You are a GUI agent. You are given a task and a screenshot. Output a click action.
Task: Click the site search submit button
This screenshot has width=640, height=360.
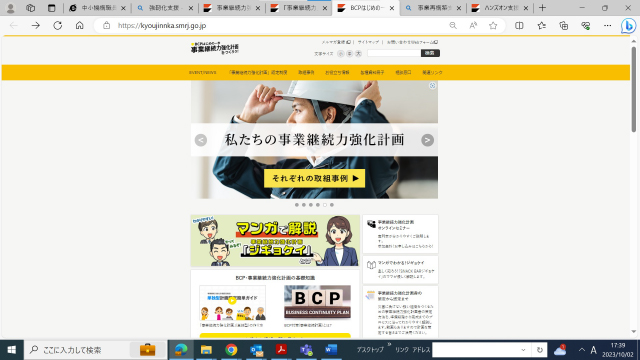tap(430, 53)
